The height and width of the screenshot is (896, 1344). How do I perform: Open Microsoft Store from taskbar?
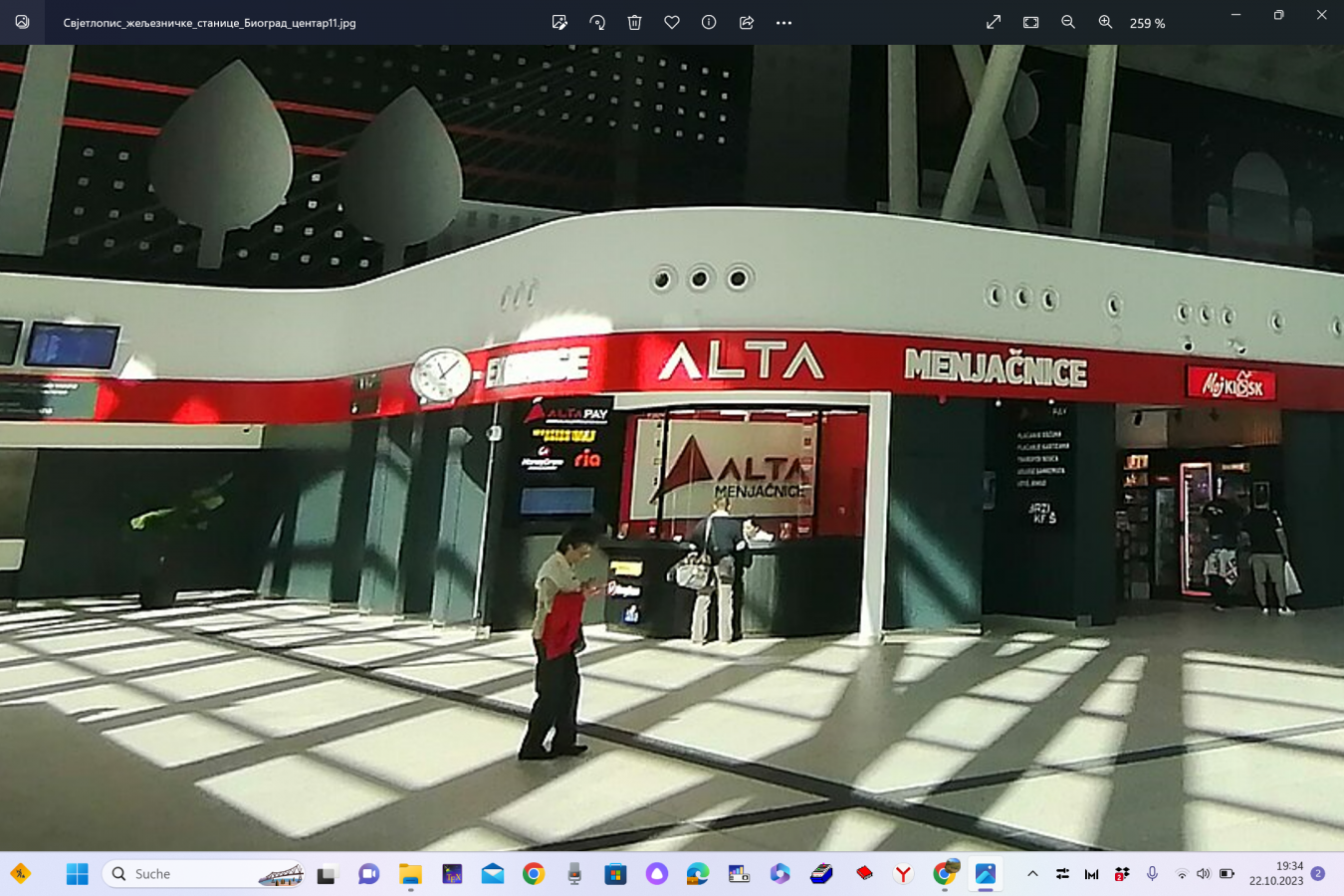point(615,874)
